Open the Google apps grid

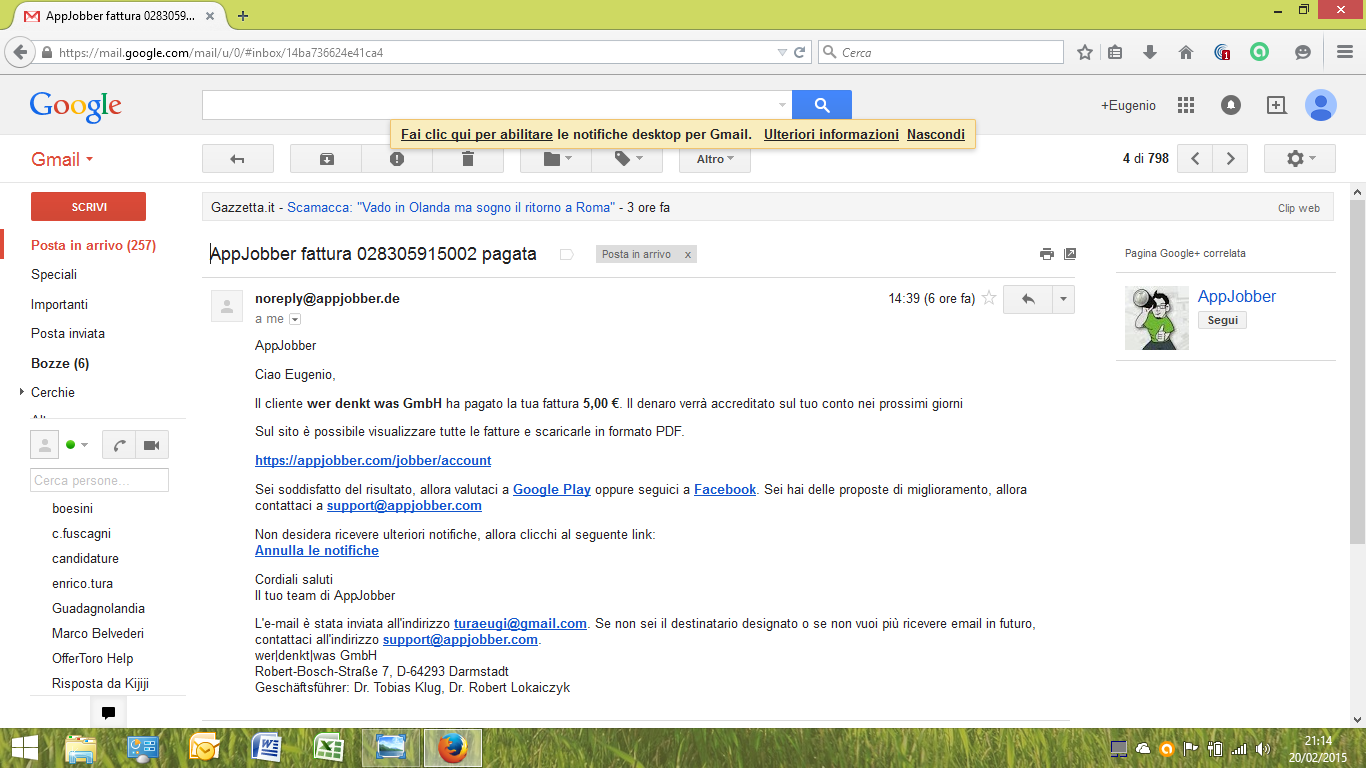1186,105
